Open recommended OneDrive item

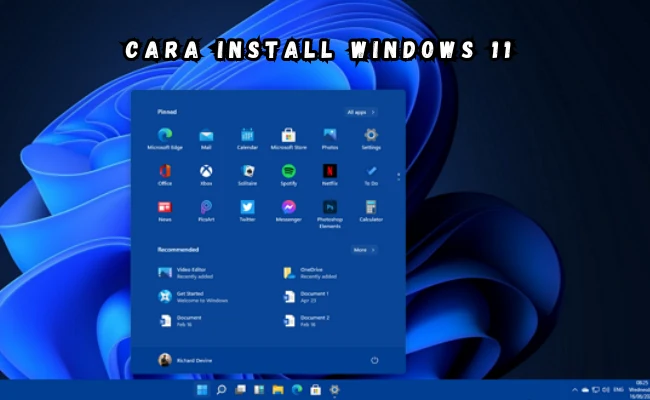[311, 273]
